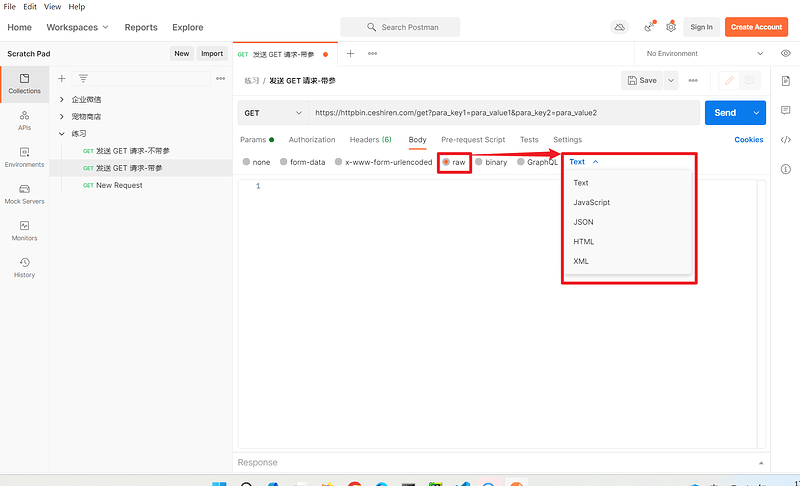800x486 pixels.
Task: Open the Cookies link
Action: (748, 140)
